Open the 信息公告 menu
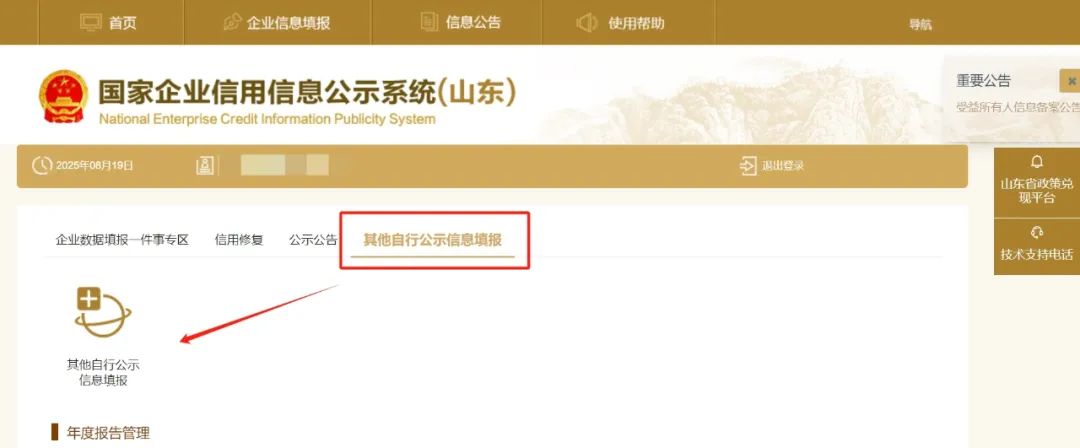The width and height of the screenshot is (1080, 448). pyautogui.click(x=473, y=22)
